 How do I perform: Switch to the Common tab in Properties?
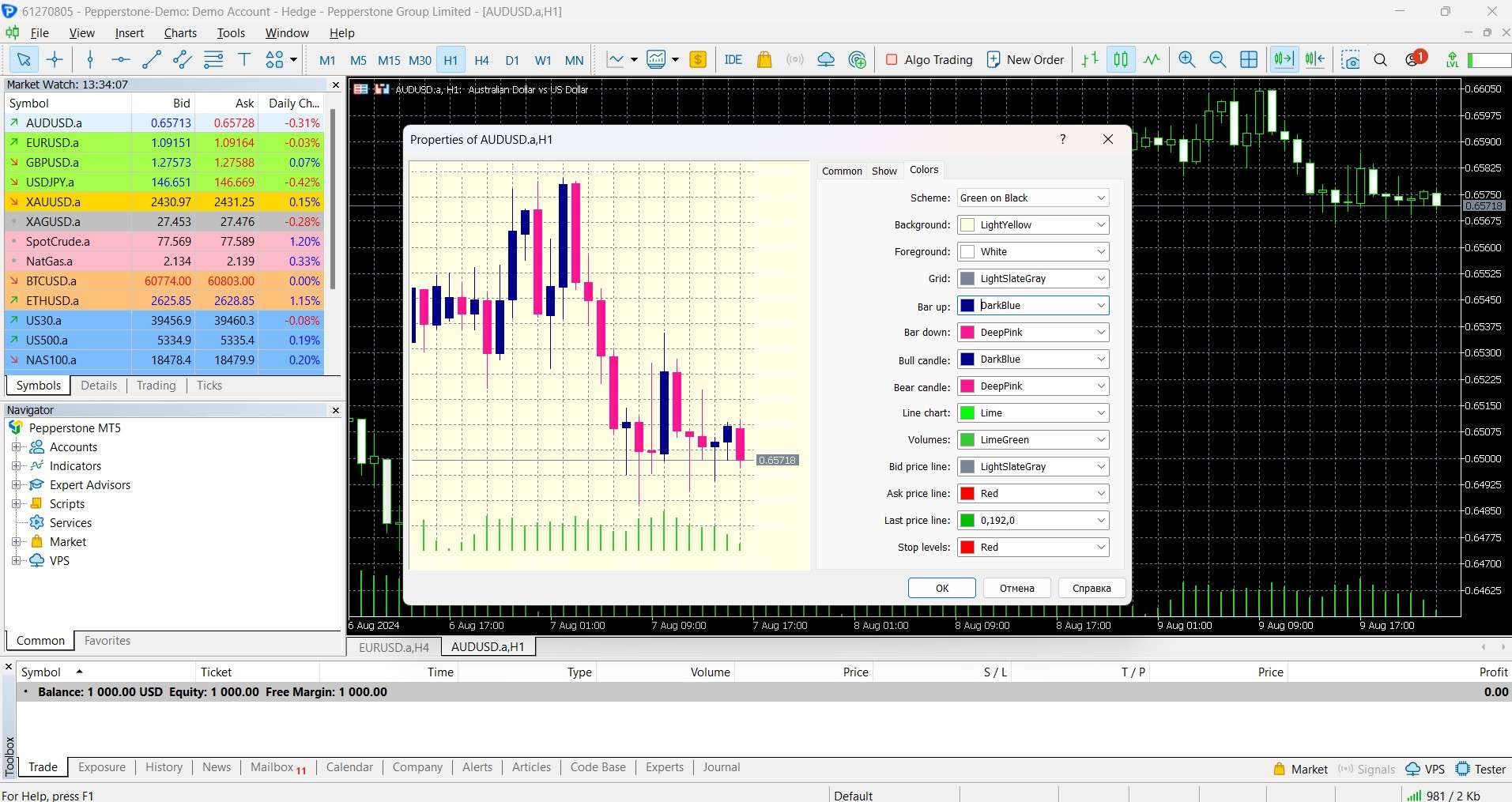[842, 171]
